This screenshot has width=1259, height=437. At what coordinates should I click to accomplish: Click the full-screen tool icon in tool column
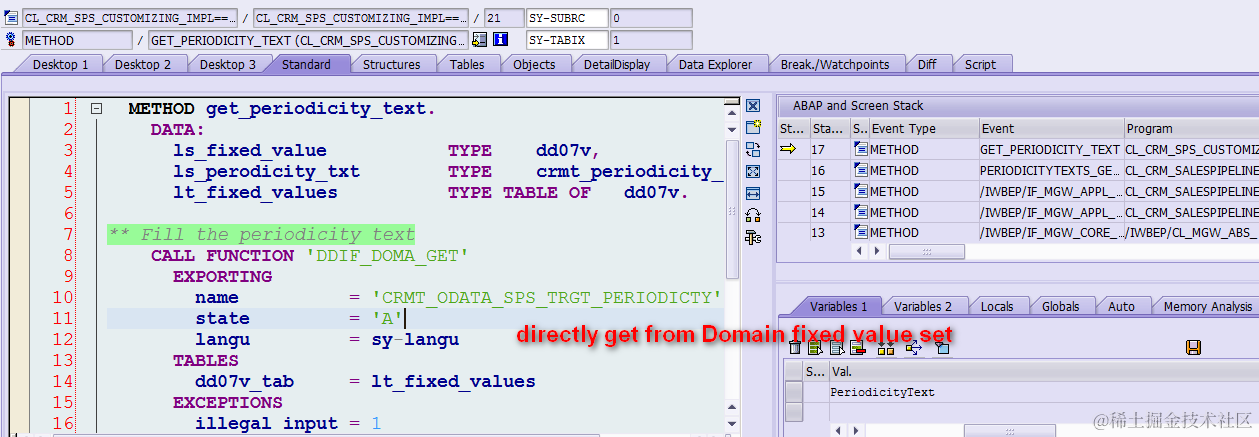[754, 172]
